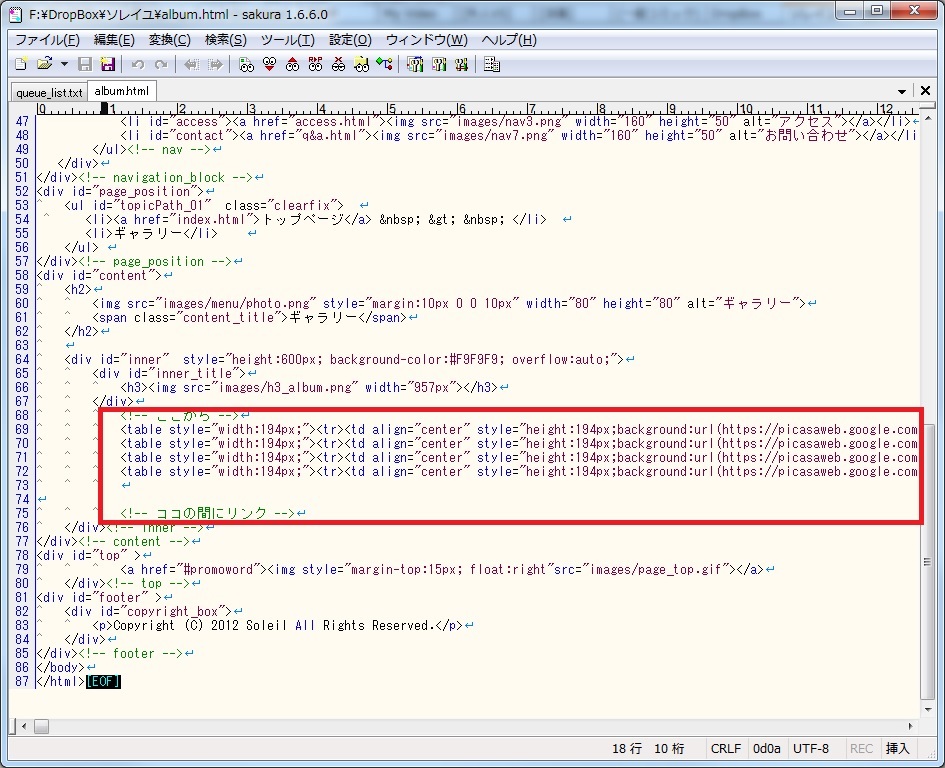Open common settings icon
Screen dimensions: 945x768
462,64
